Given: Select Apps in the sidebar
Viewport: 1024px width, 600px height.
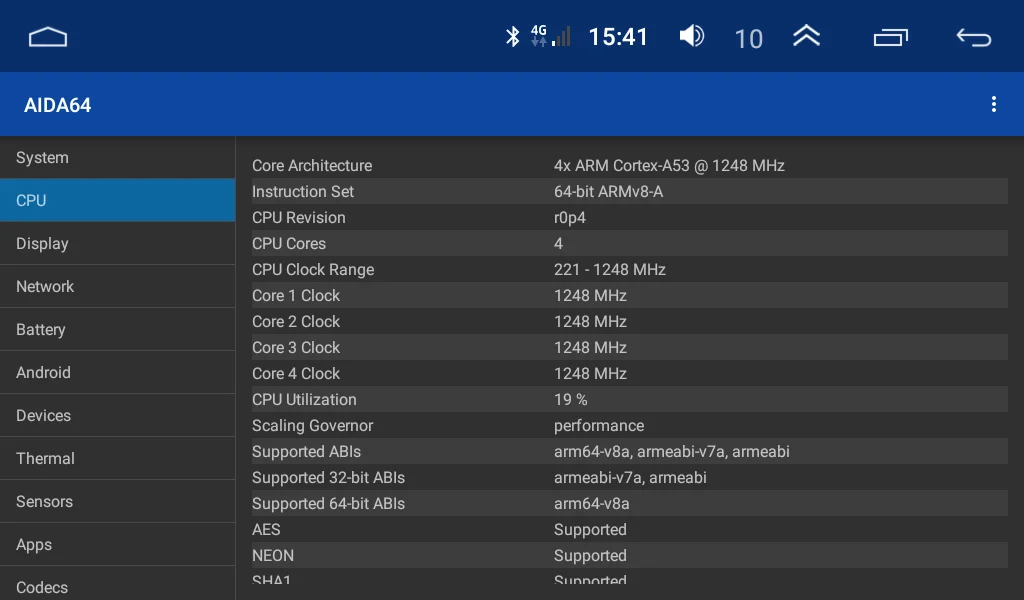Looking at the screenshot, I should pos(117,544).
